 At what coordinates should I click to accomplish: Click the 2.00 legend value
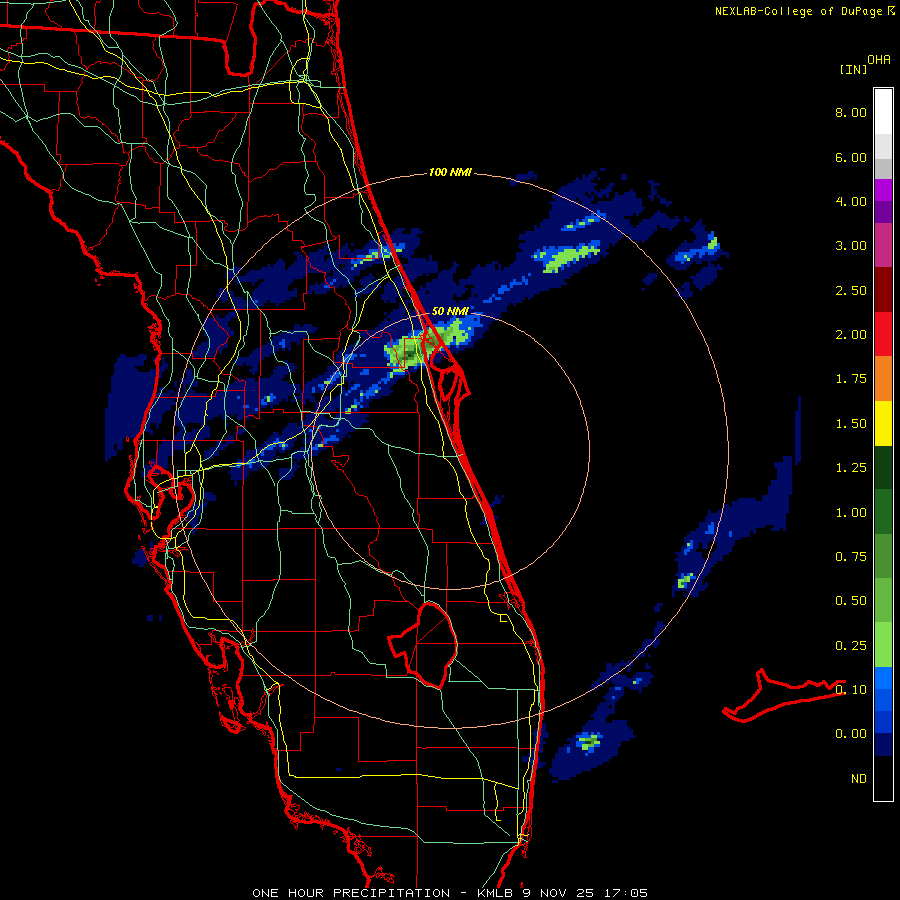tap(851, 335)
